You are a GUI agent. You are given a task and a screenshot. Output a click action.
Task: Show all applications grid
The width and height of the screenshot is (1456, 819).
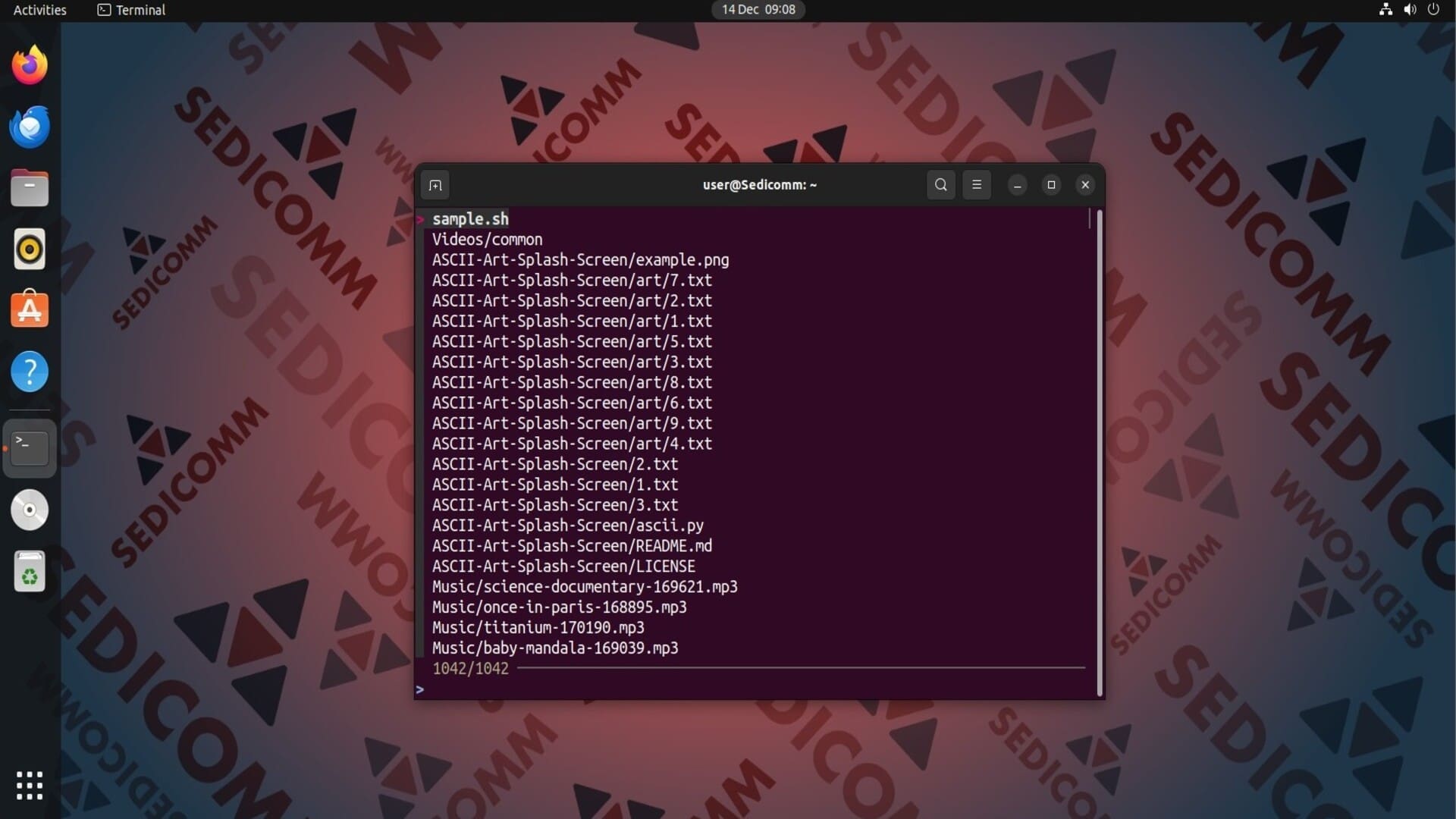(x=30, y=786)
